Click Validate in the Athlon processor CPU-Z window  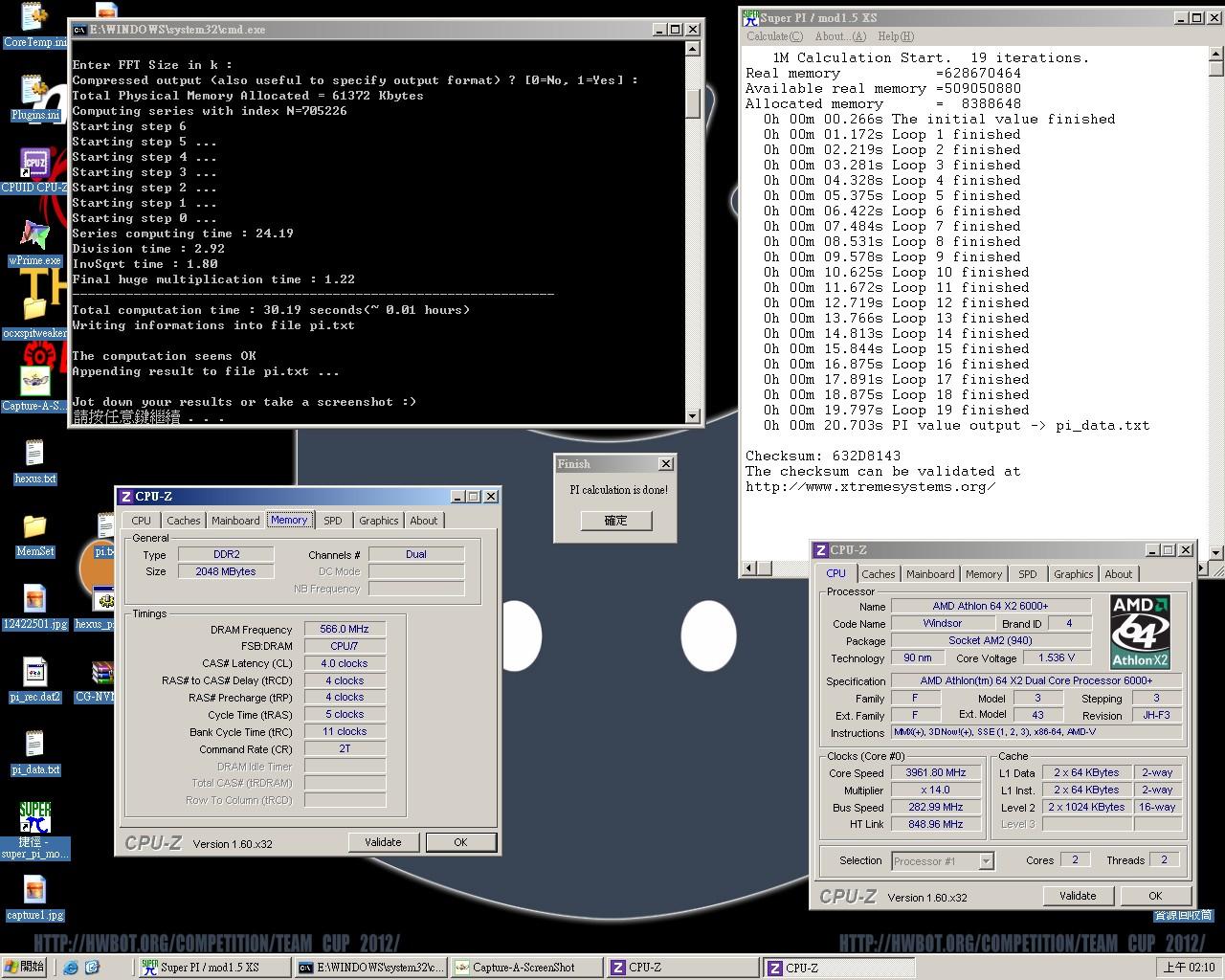pyautogui.click(x=1078, y=896)
